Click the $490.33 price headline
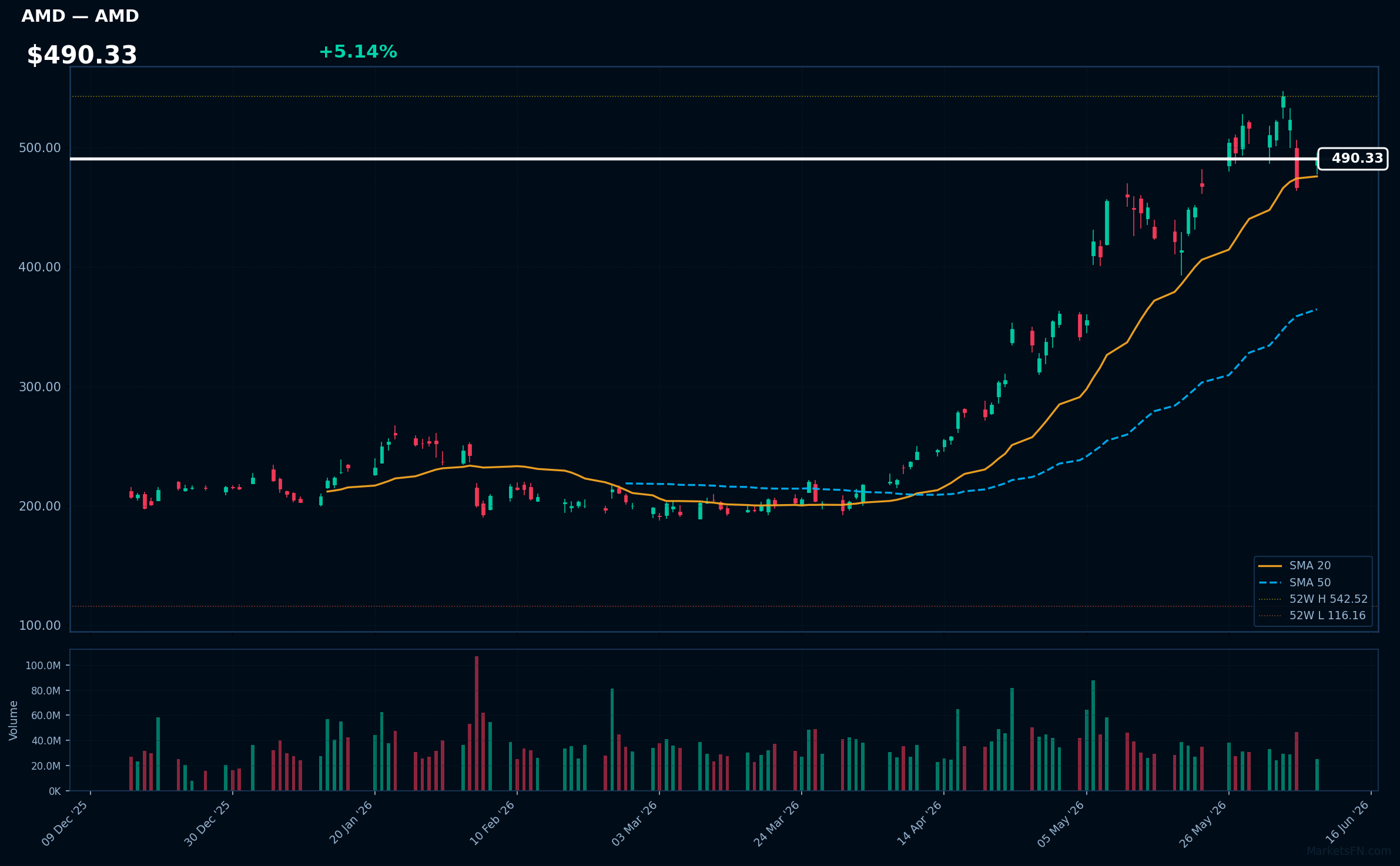 (82, 55)
